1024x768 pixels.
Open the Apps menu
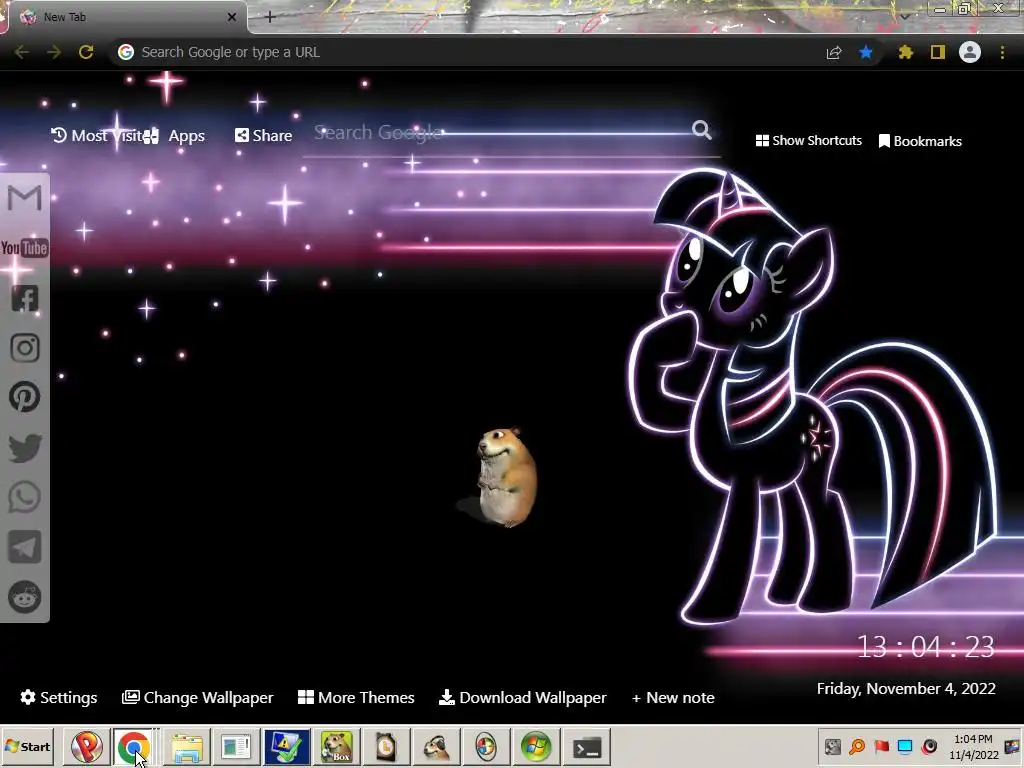click(x=174, y=136)
